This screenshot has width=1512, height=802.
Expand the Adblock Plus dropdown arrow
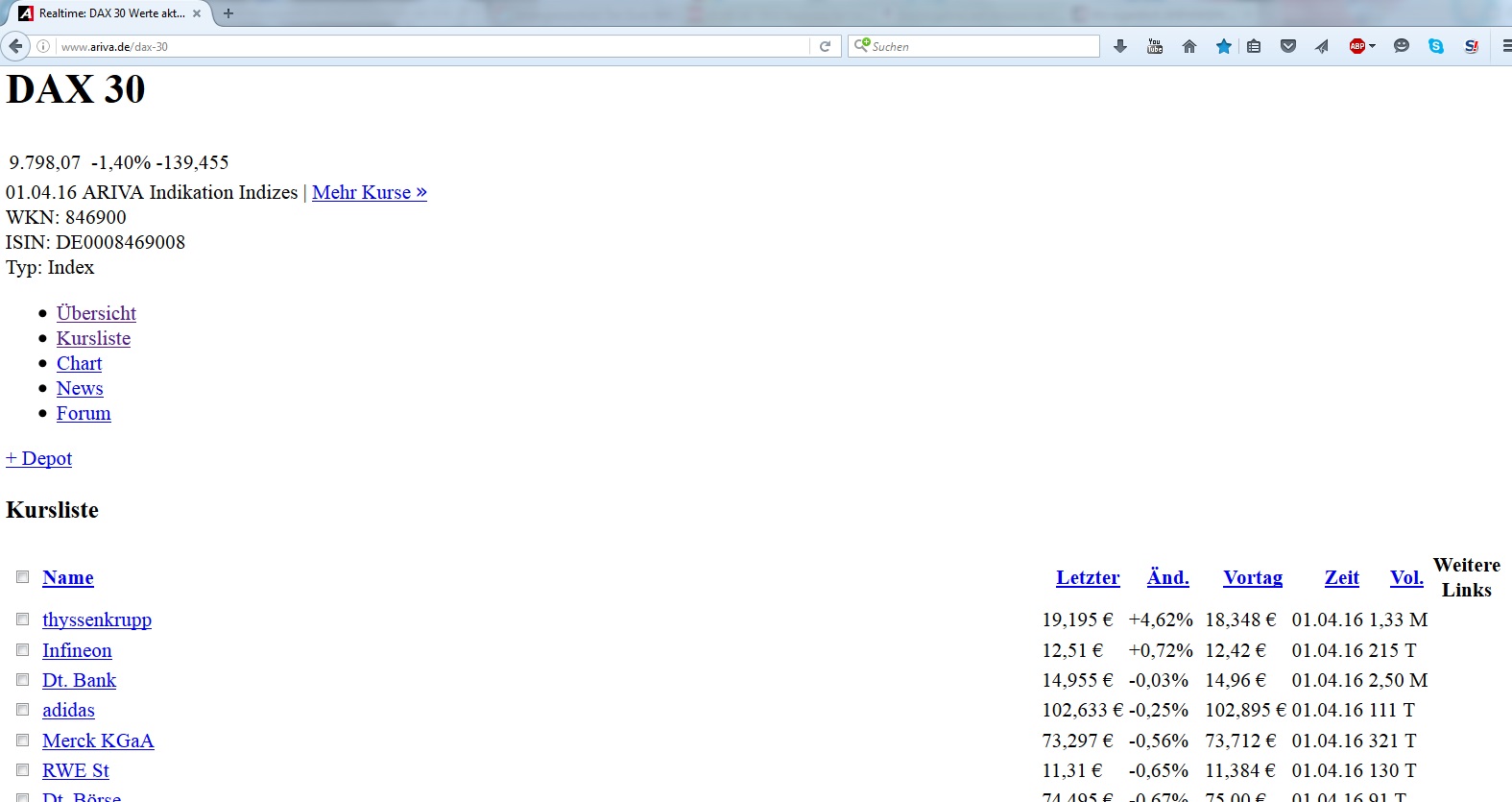[x=1372, y=46]
